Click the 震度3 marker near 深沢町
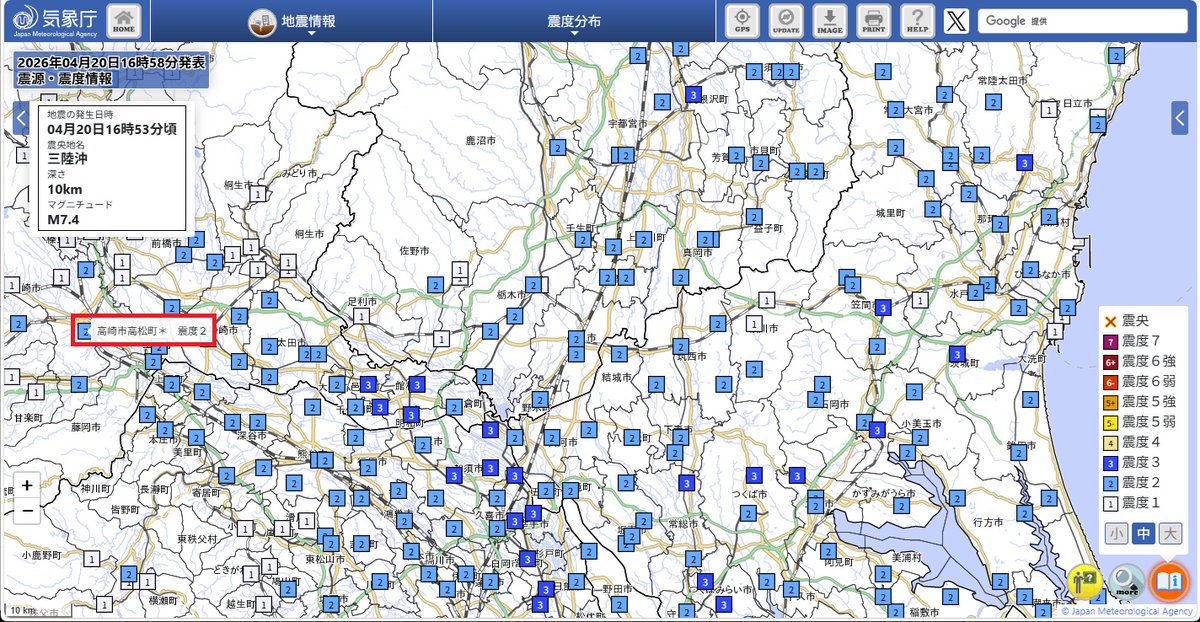The width and height of the screenshot is (1200, 622). point(694,94)
